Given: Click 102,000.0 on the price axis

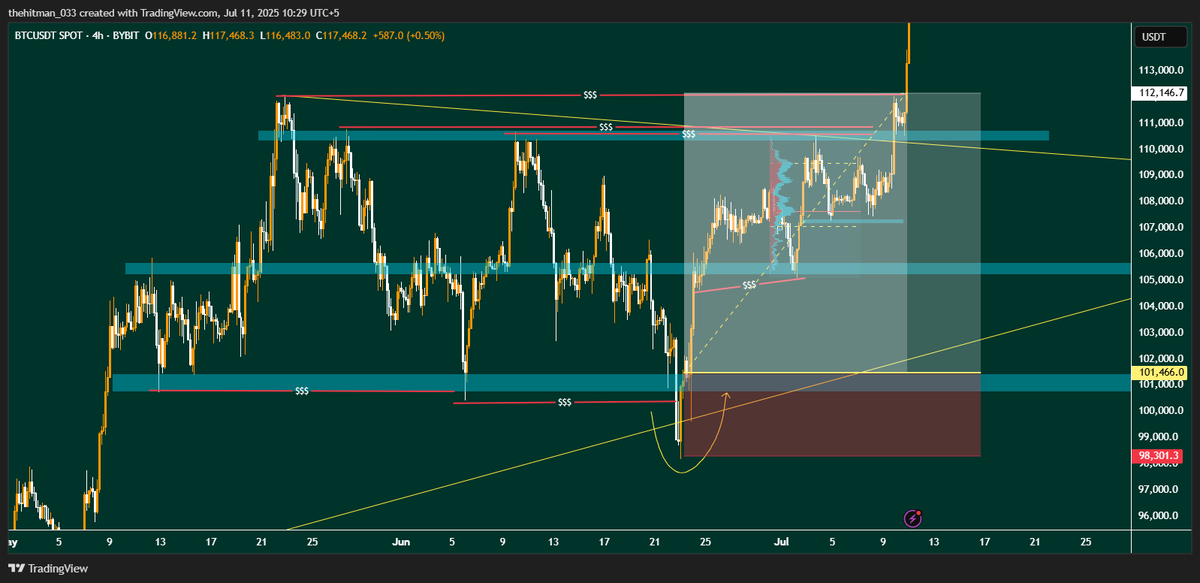Looking at the screenshot, I should [1159, 358].
